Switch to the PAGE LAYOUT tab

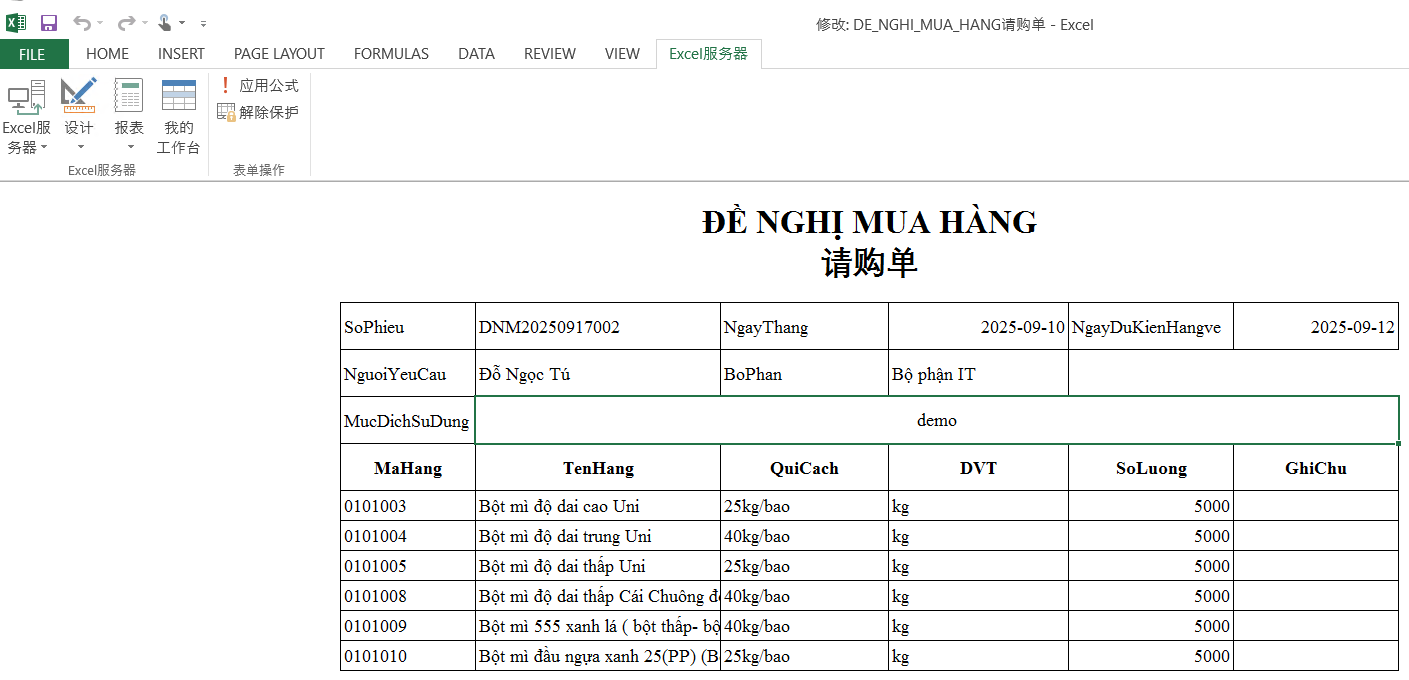[x=279, y=54]
